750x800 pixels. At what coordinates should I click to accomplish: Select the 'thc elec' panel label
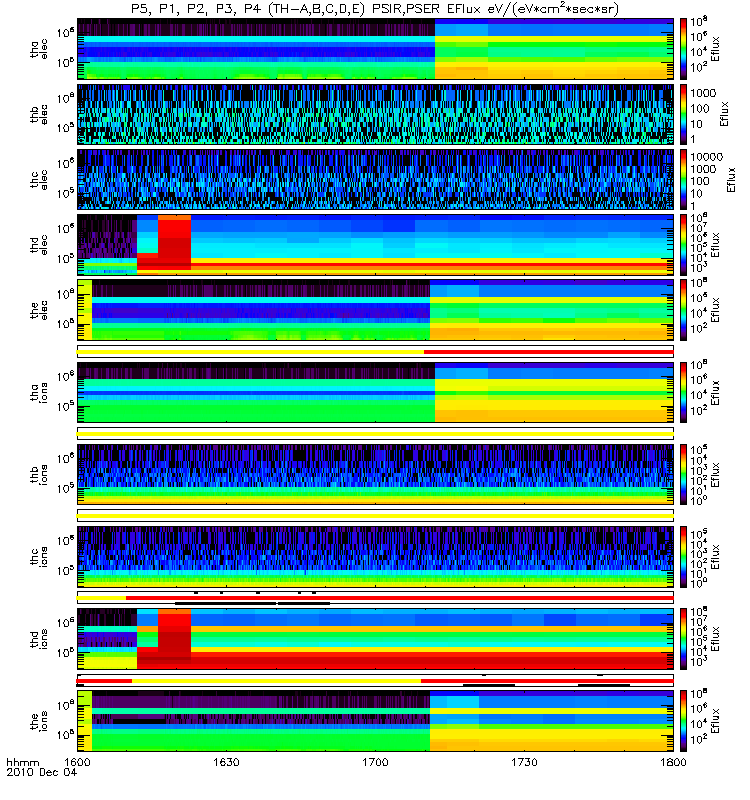click(x=38, y=180)
